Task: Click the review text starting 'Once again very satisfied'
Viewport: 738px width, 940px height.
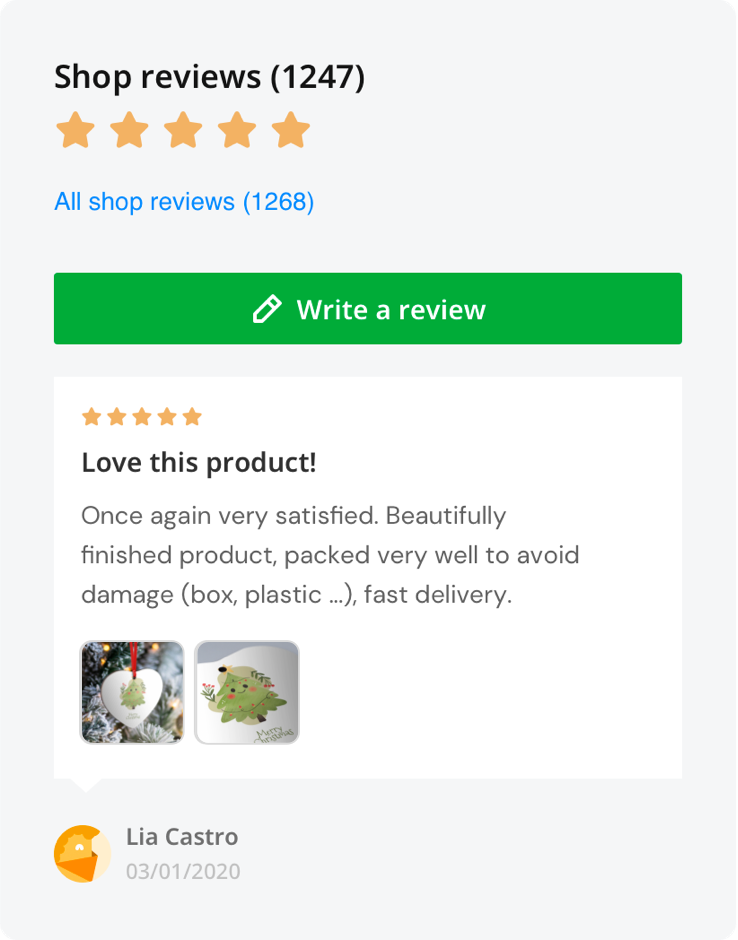Action: [x=330, y=555]
